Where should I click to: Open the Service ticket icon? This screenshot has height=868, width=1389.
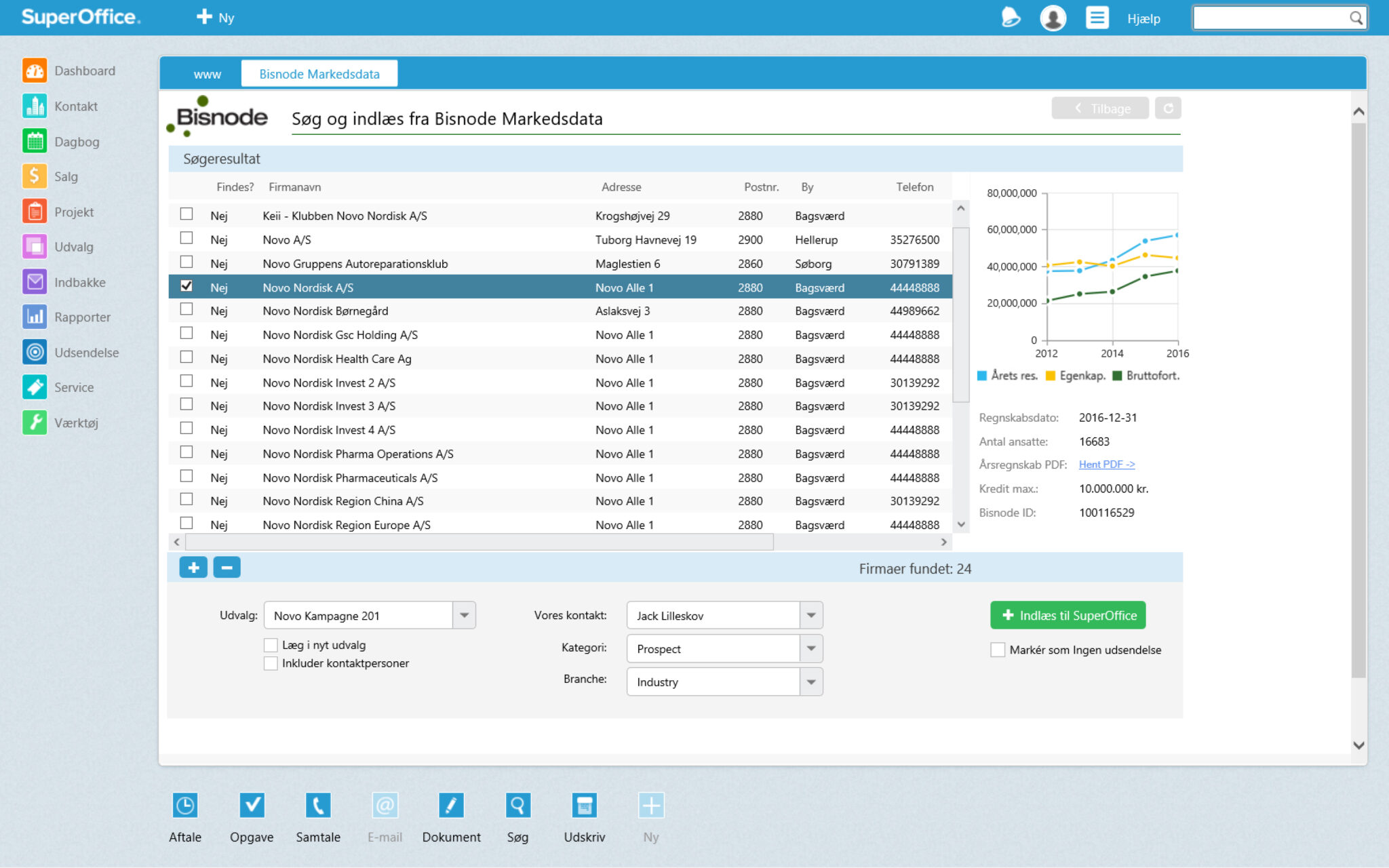click(35, 387)
